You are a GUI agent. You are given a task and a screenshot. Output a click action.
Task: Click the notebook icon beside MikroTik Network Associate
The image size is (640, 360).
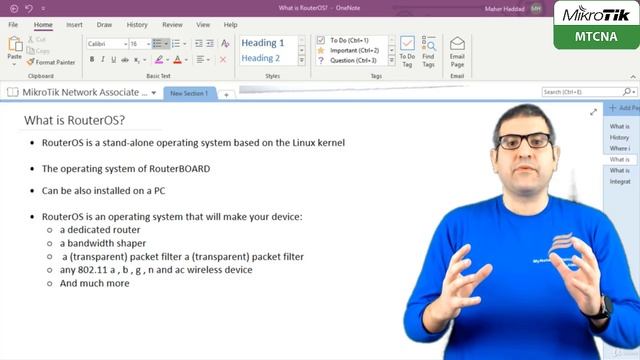(13, 92)
